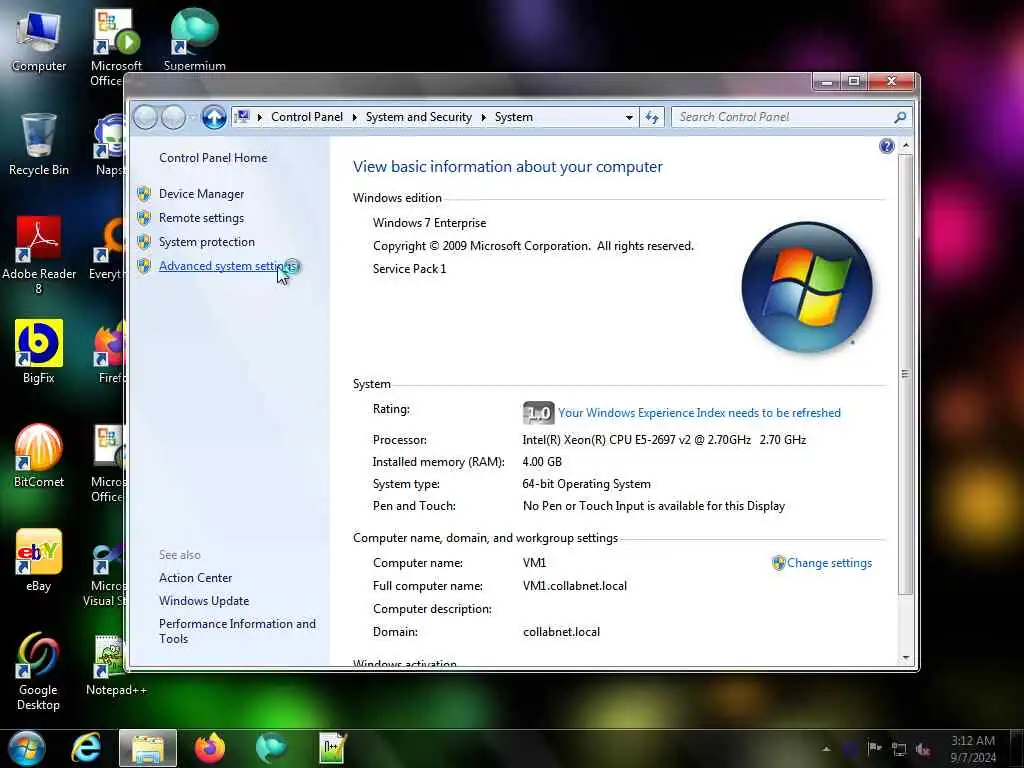Viewport: 1024px width, 768px height.
Task: Select the Supermium desktop shortcut
Action: [195, 39]
